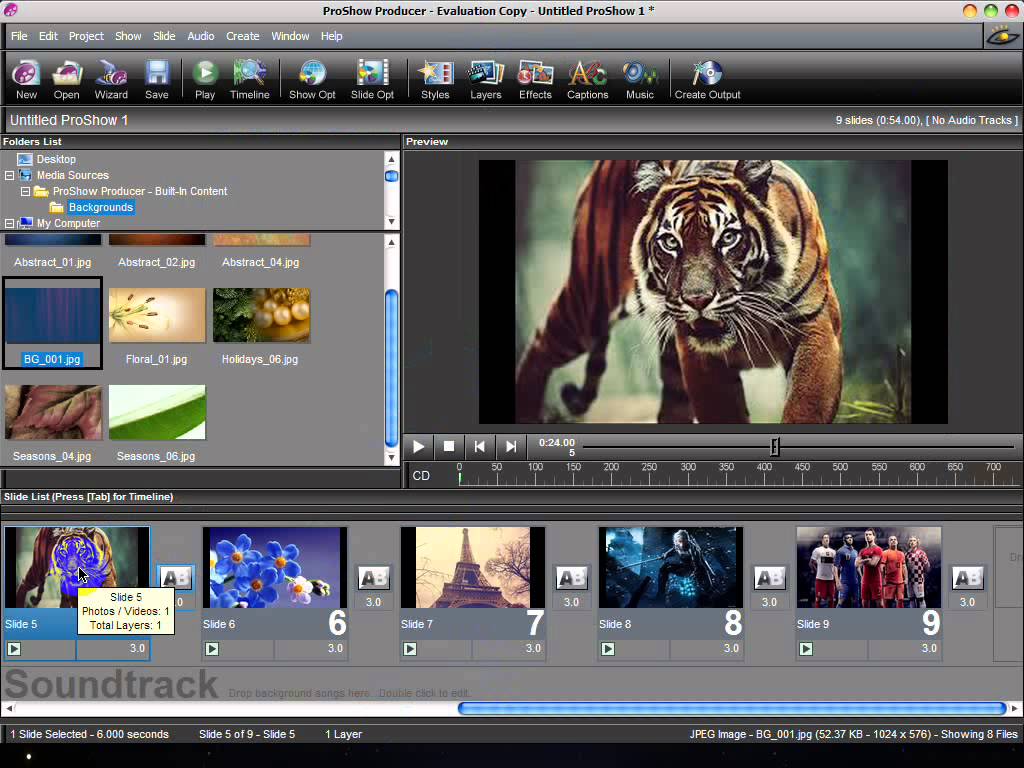The image size is (1024, 768).
Task: Open the Effects tool
Action: click(x=536, y=80)
